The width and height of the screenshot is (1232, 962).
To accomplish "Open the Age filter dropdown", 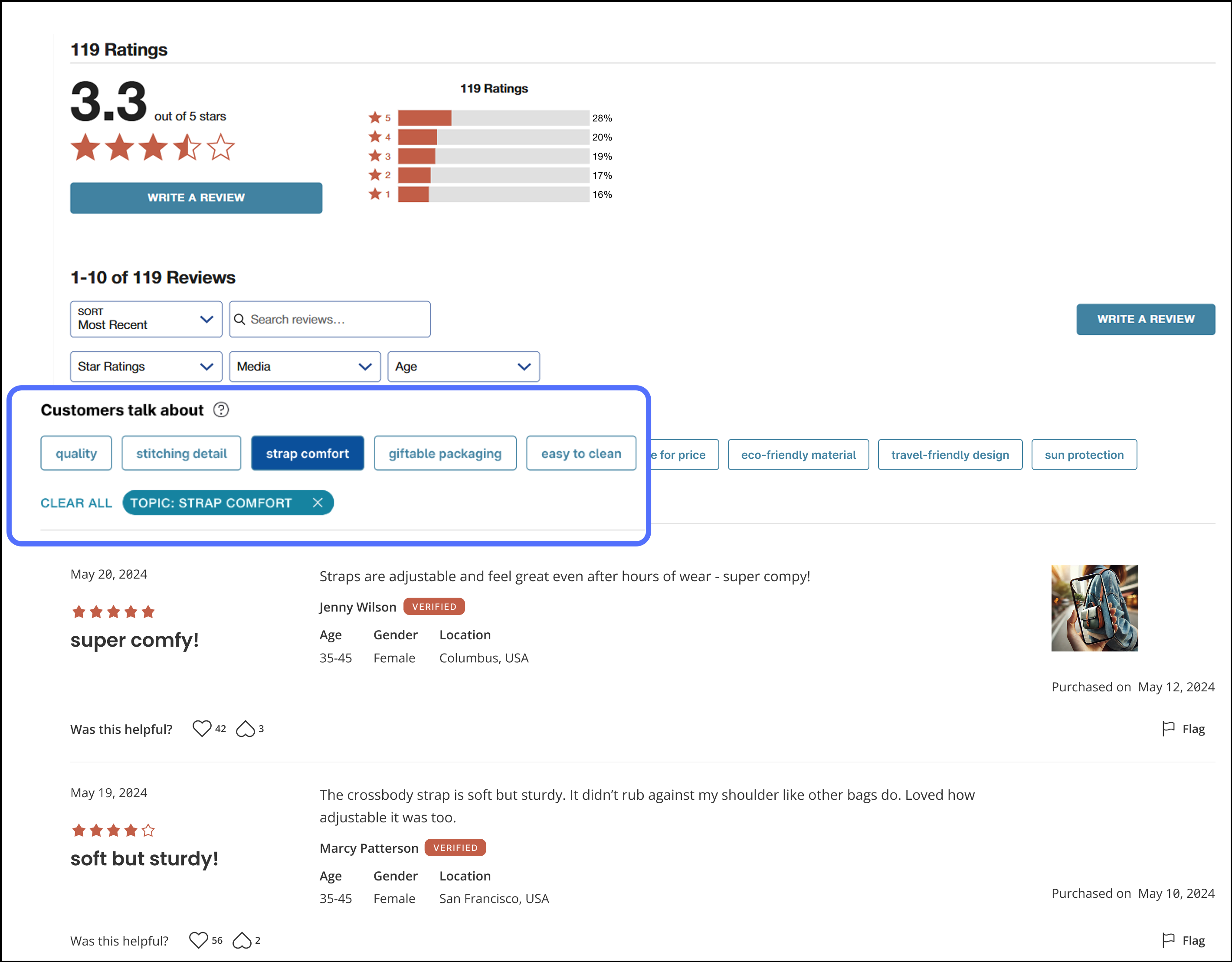I will [x=464, y=366].
